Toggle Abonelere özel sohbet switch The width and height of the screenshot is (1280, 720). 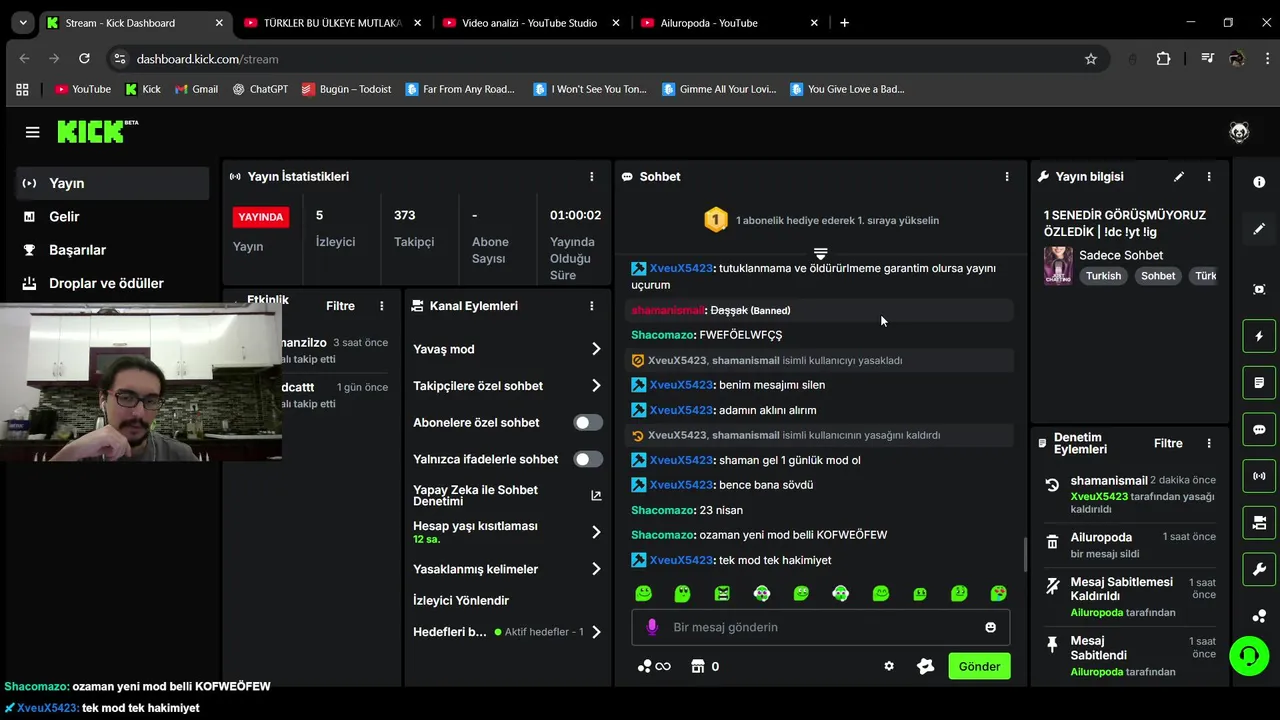[588, 422]
